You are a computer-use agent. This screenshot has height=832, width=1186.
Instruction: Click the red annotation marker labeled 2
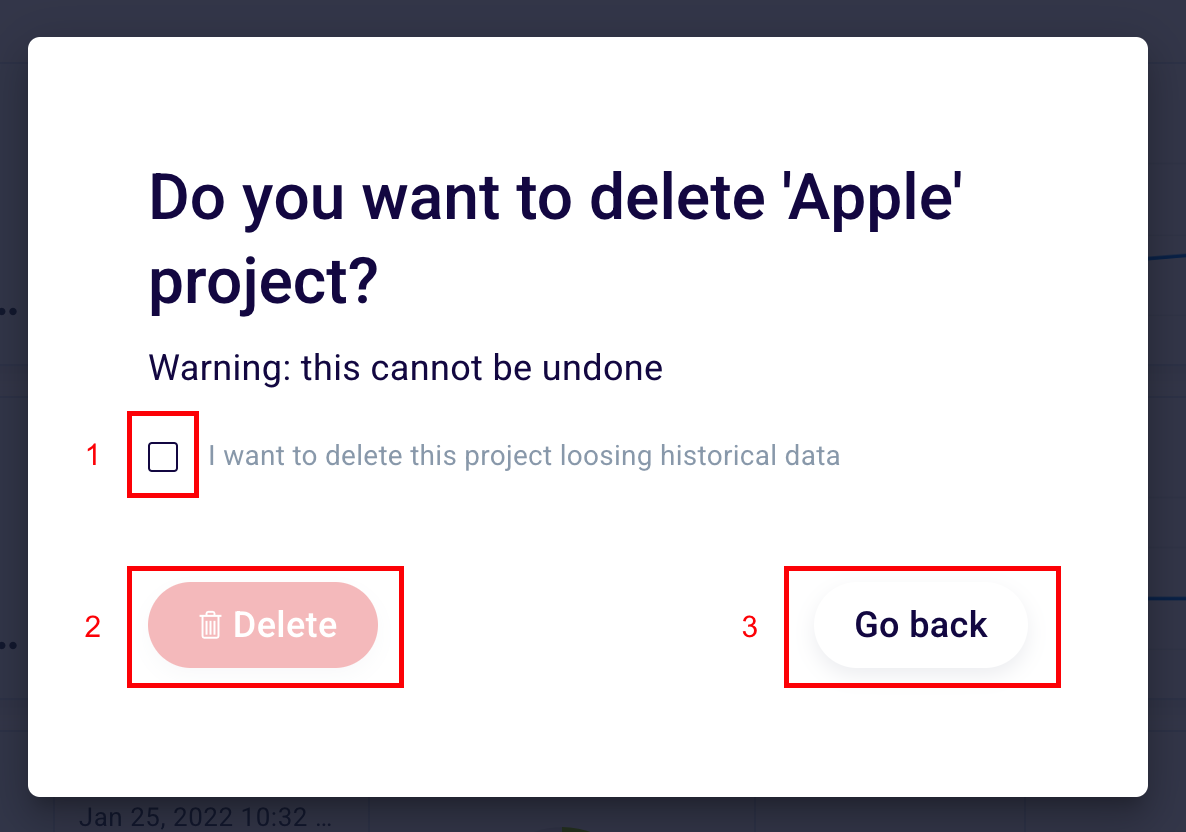92,628
